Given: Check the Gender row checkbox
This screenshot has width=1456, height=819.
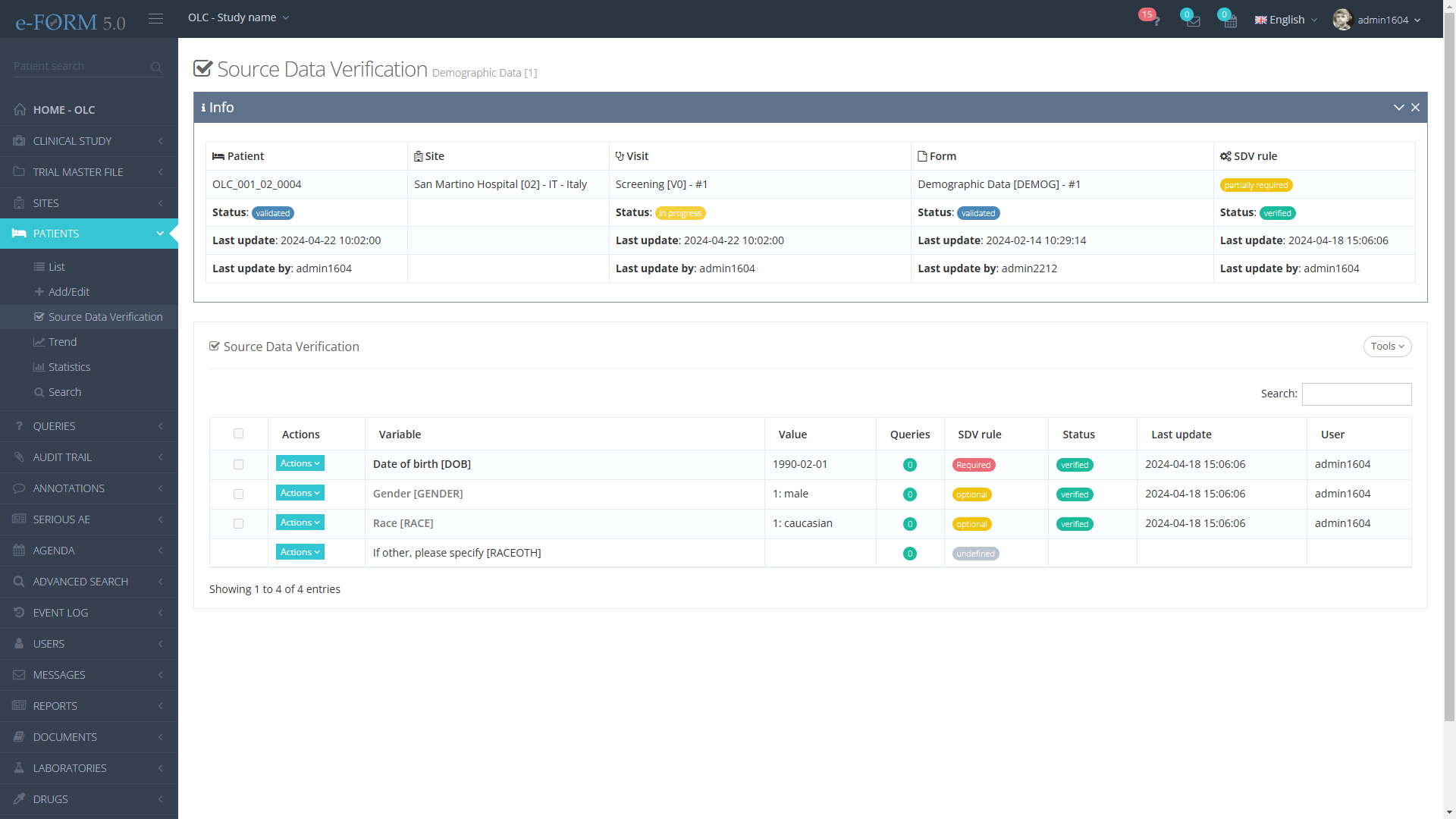Looking at the screenshot, I should tap(238, 494).
